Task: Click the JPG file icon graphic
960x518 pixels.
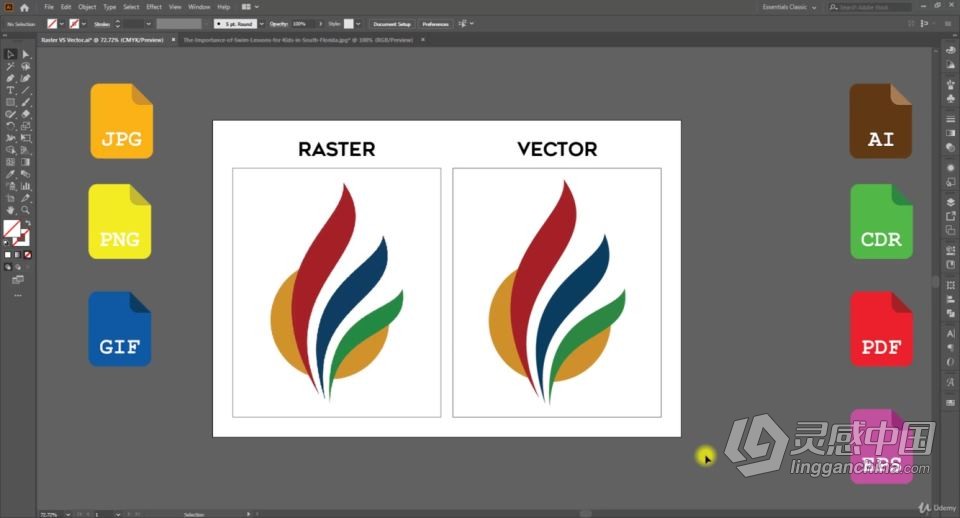Action: click(x=122, y=121)
